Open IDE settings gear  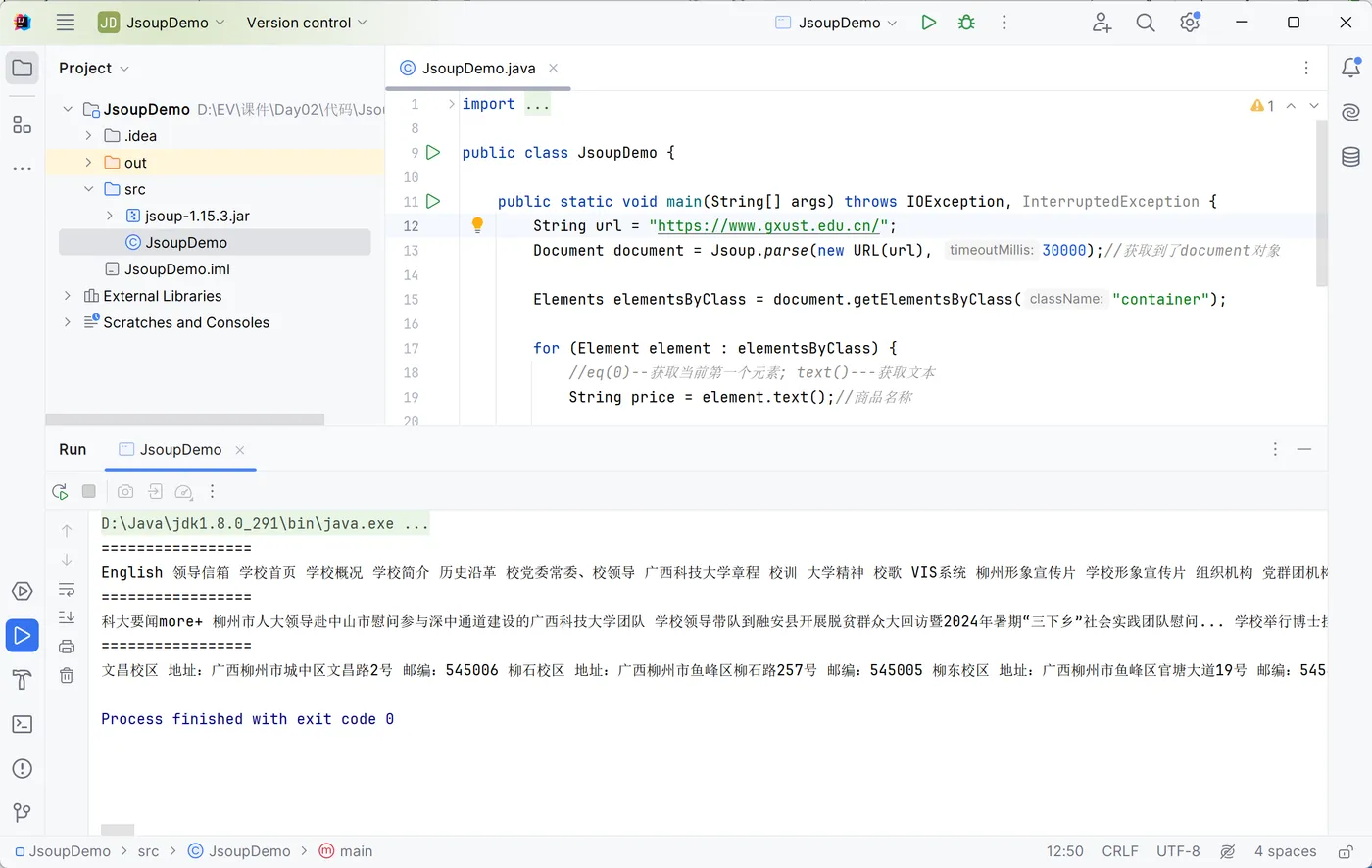coord(1190,23)
